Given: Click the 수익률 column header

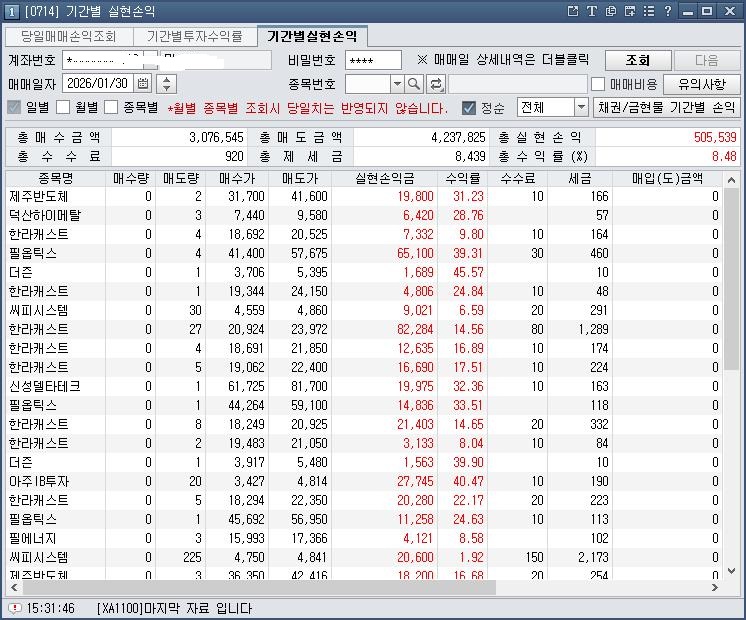Looking at the screenshot, I should click(462, 178).
